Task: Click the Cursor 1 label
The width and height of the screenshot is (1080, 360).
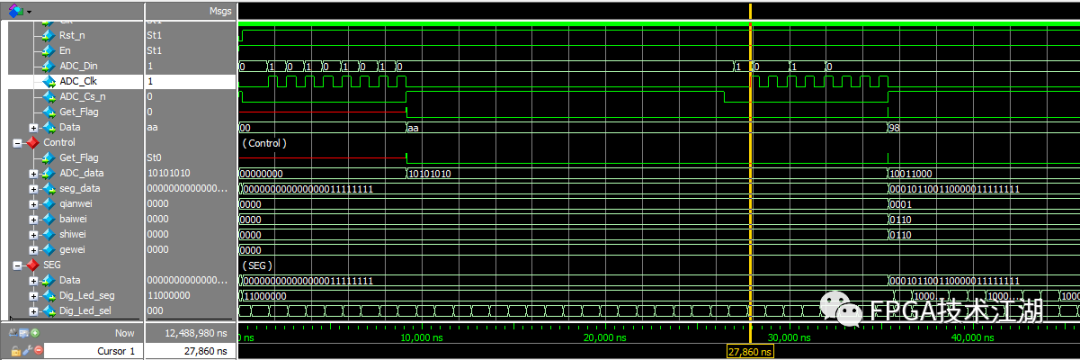Action: tap(116, 351)
